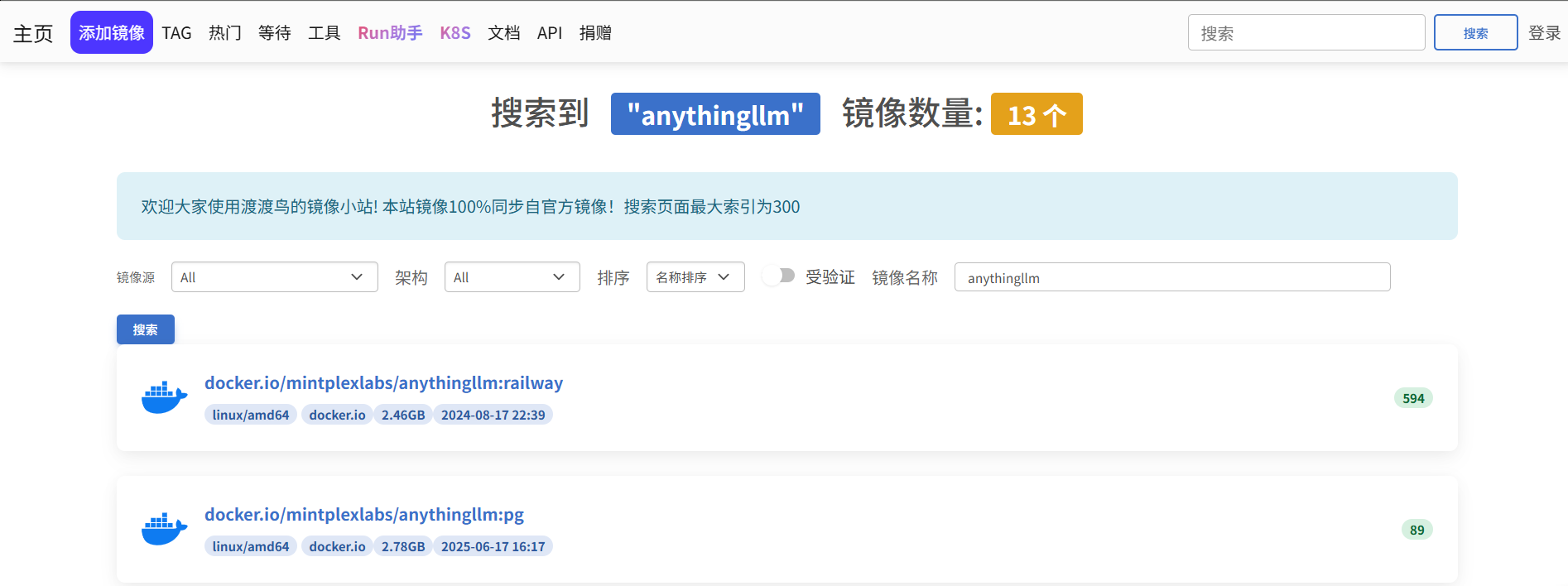The height and width of the screenshot is (586, 1568).
Task: Open the 工具 tools menu
Action: (x=324, y=33)
